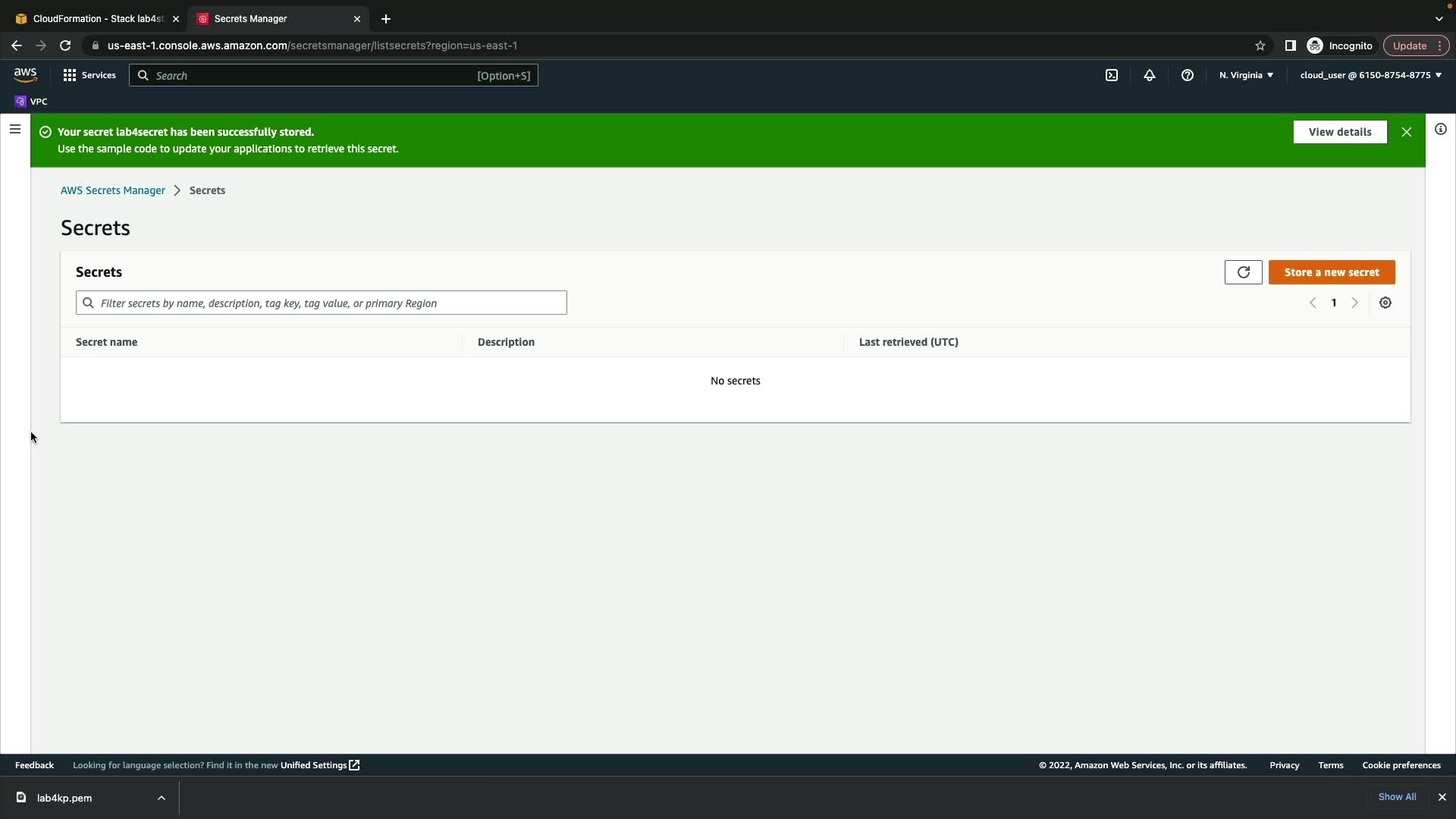Expand the lab4kp.pem download options chevron

click(162, 798)
